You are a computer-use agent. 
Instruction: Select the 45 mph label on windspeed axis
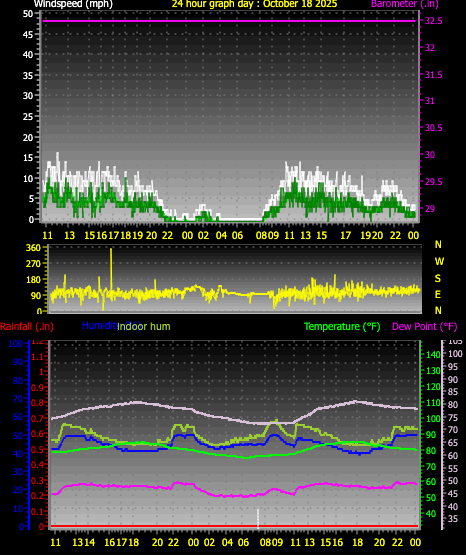(x=28, y=34)
